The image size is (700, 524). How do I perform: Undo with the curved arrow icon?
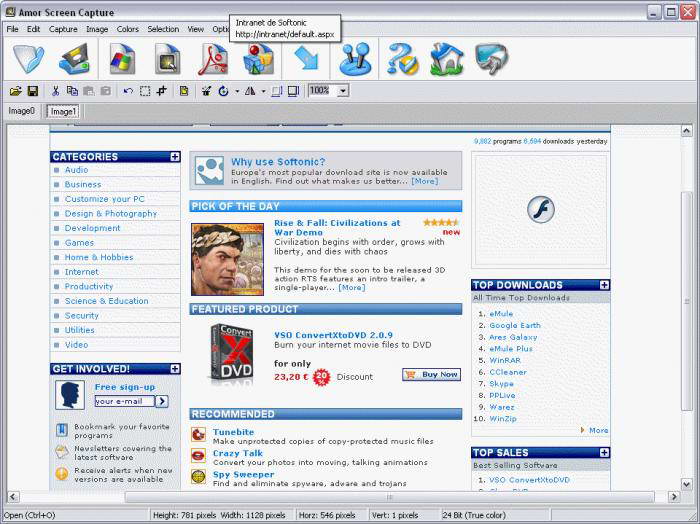(x=128, y=91)
